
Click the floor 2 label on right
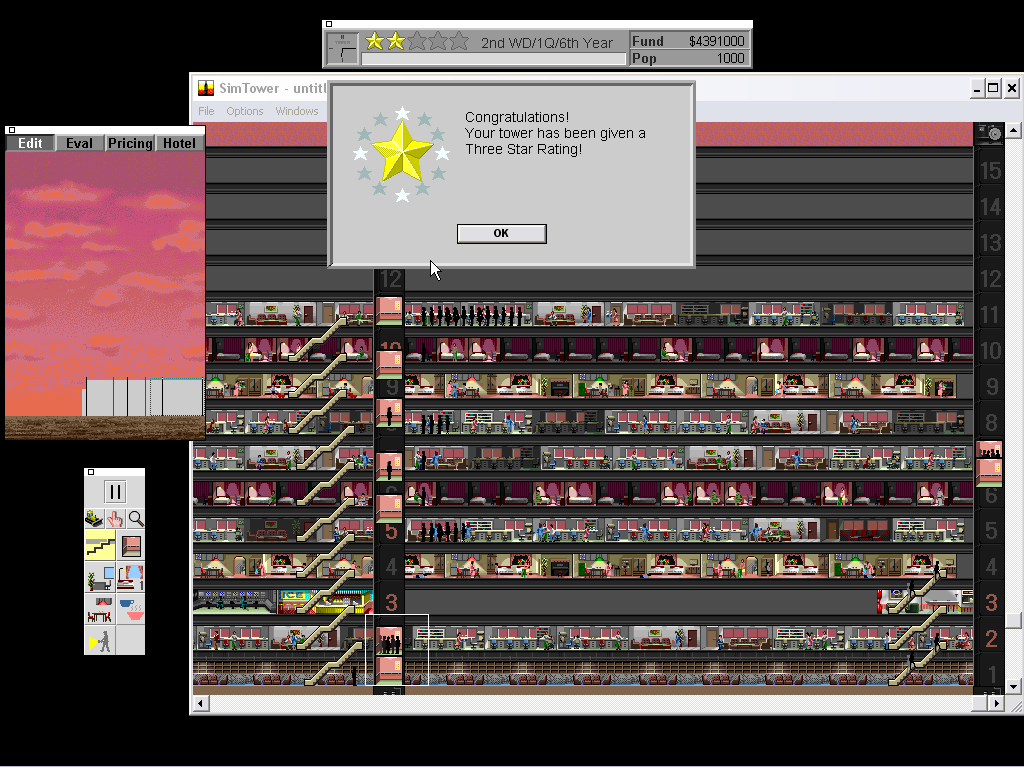[992, 638]
